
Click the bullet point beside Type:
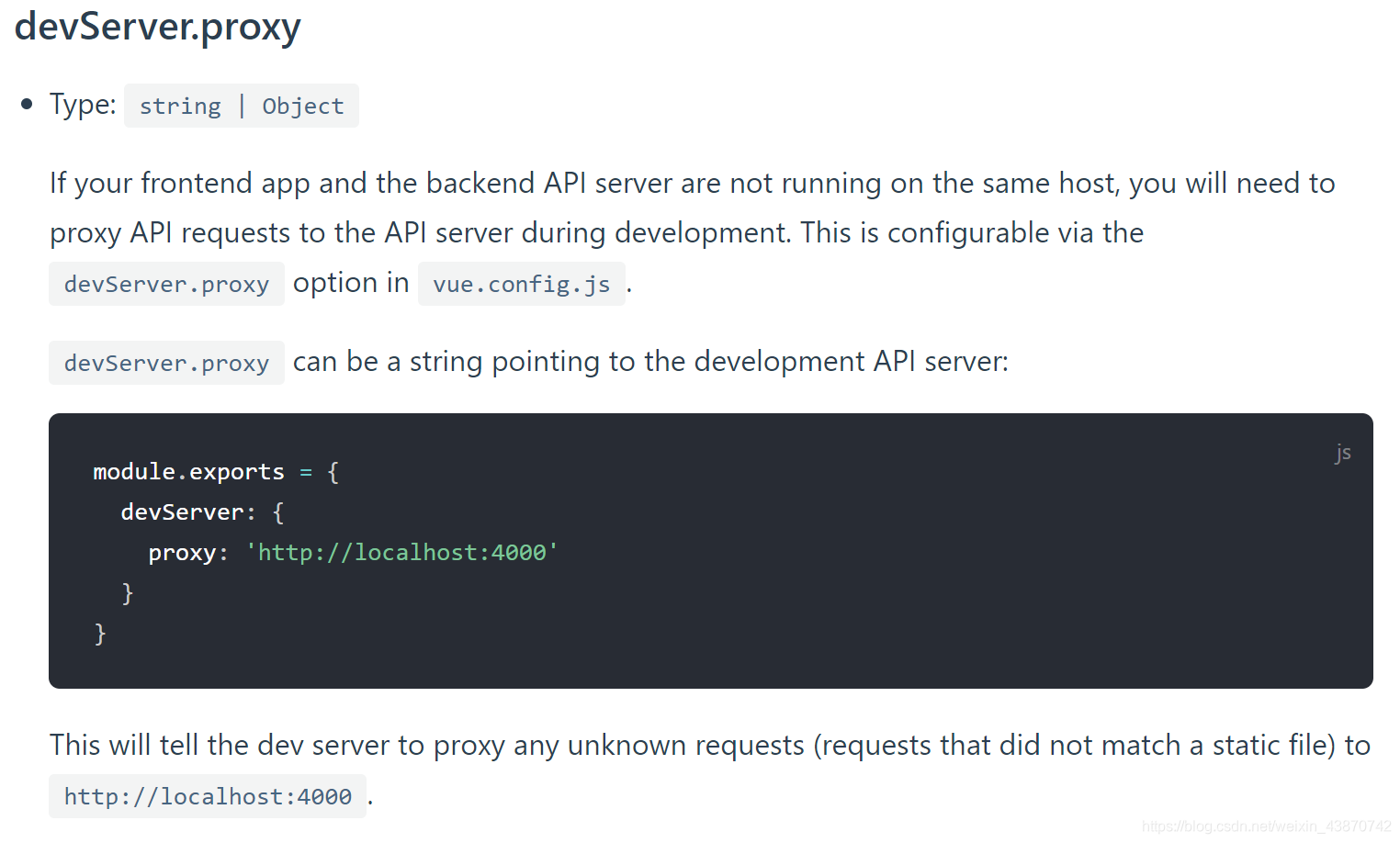click(27, 104)
